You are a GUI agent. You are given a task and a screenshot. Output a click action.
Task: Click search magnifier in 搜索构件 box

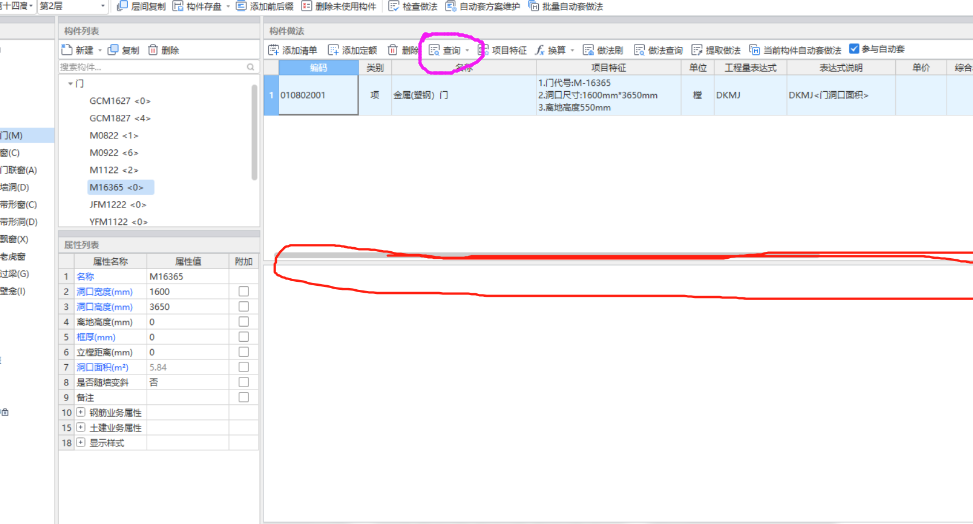(251, 67)
